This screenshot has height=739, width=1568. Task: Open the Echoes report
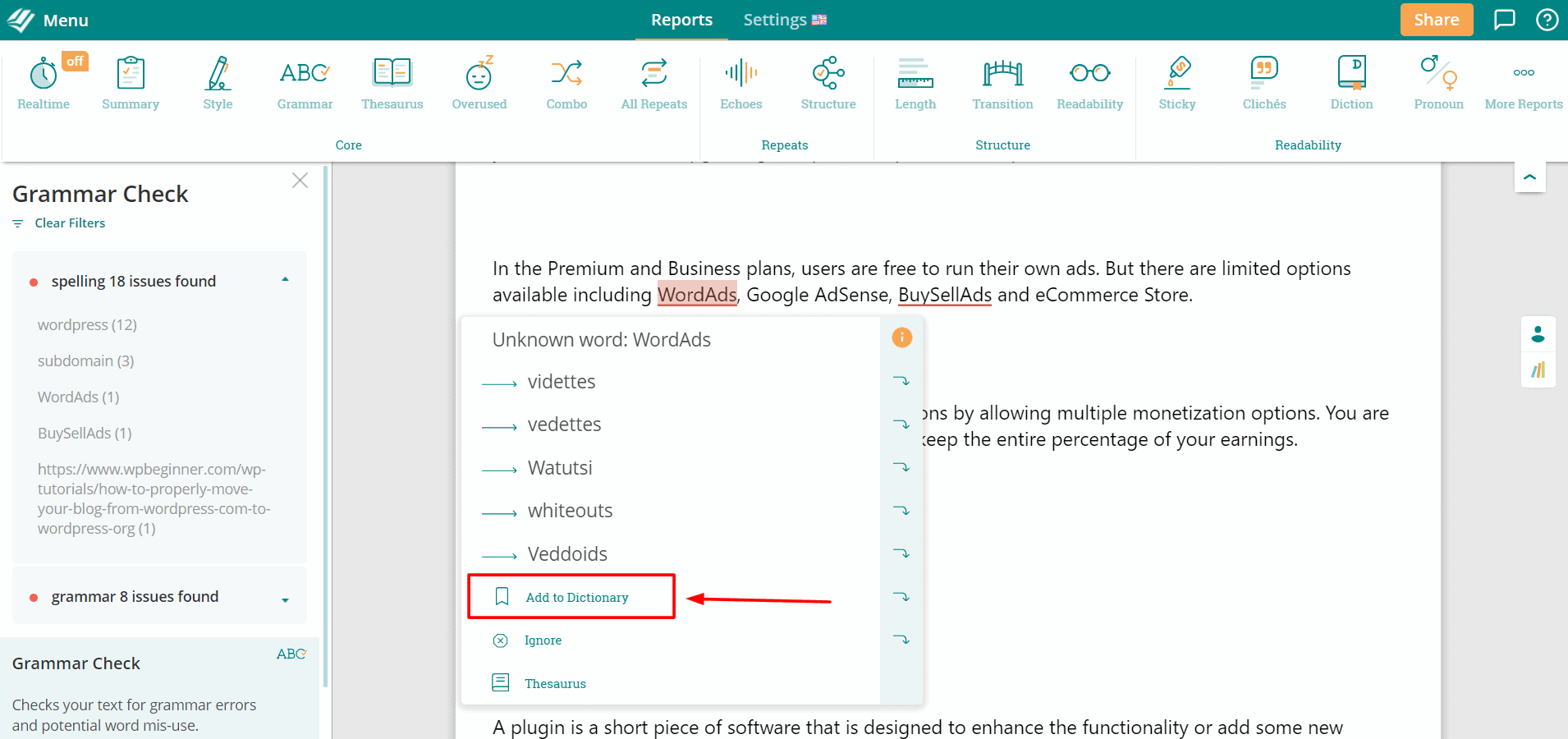pyautogui.click(x=740, y=83)
